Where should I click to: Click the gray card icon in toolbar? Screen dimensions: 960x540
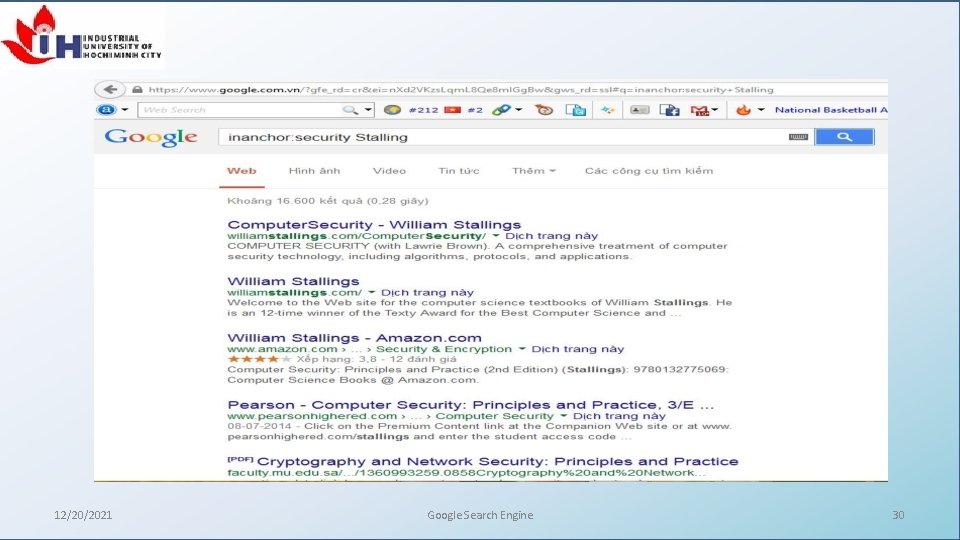[639, 110]
